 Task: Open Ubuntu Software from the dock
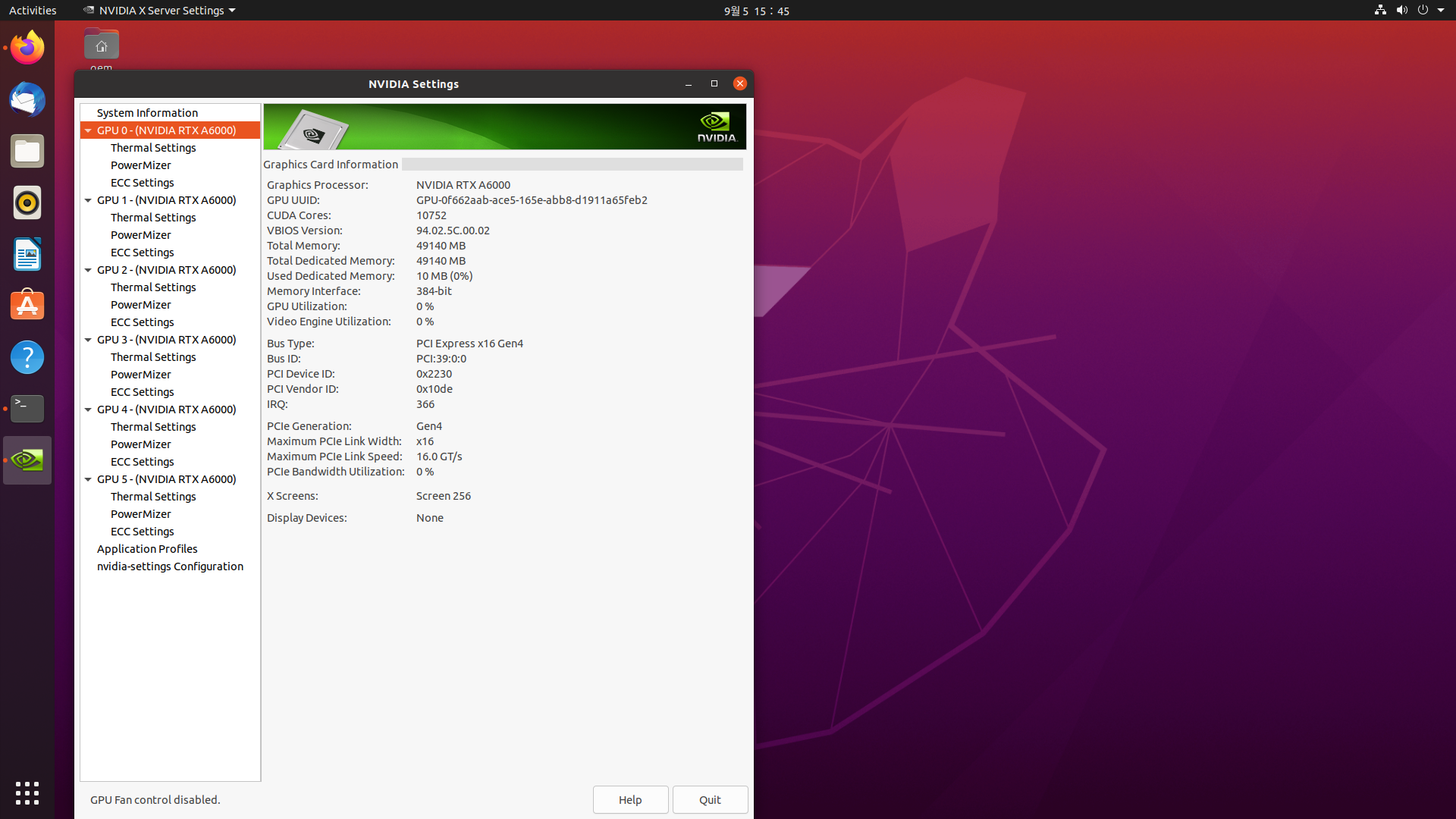pyautogui.click(x=27, y=306)
